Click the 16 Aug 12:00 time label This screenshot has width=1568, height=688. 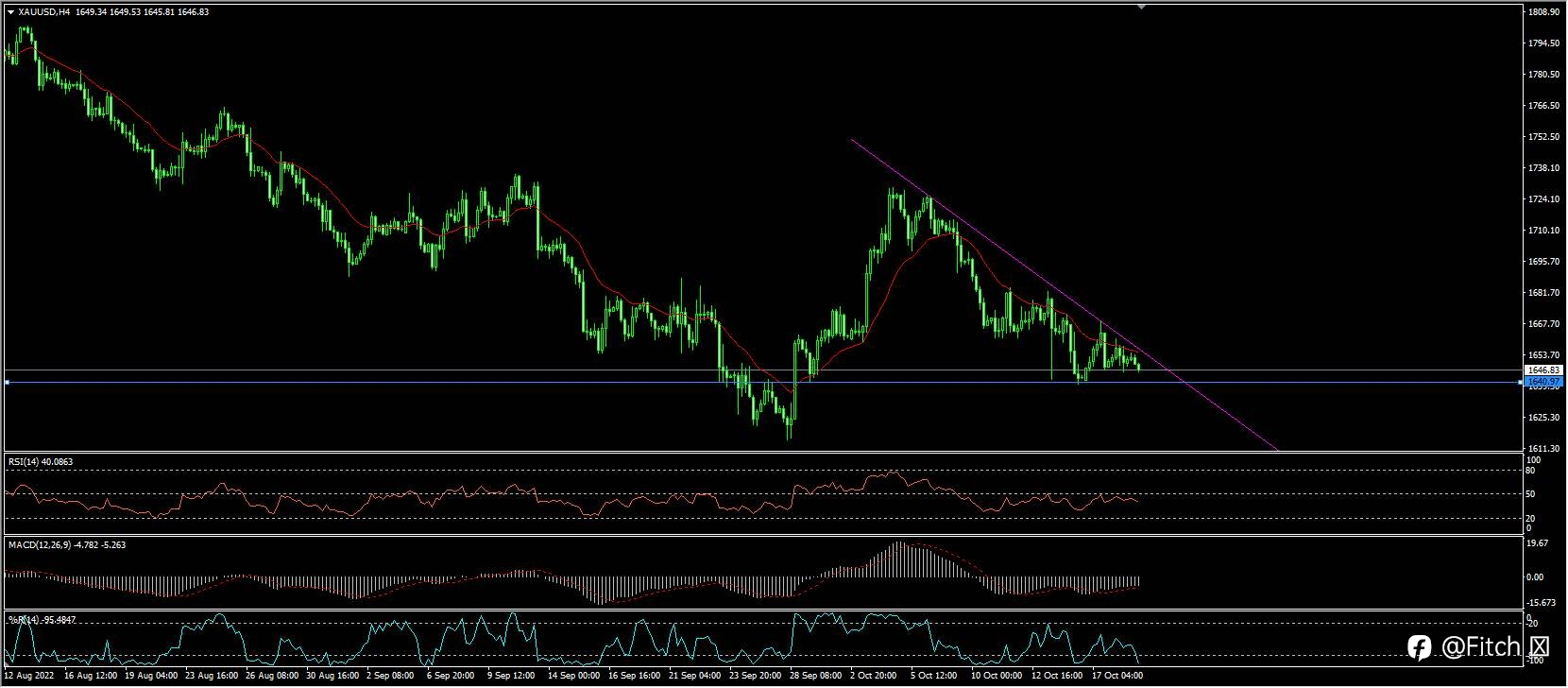click(90, 677)
